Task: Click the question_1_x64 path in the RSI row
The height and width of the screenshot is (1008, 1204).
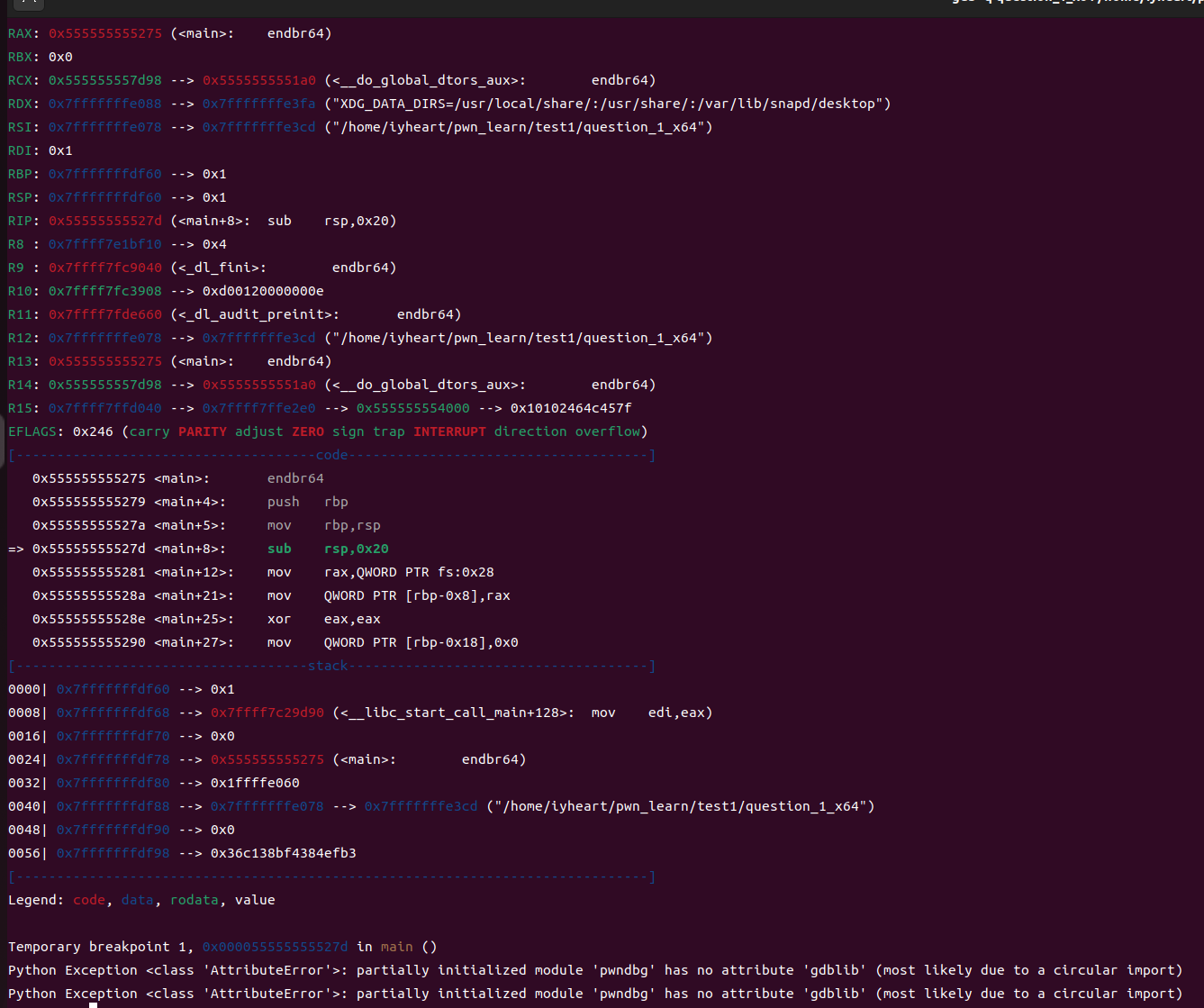Action: pyautogui.click(x=519, y=127)
